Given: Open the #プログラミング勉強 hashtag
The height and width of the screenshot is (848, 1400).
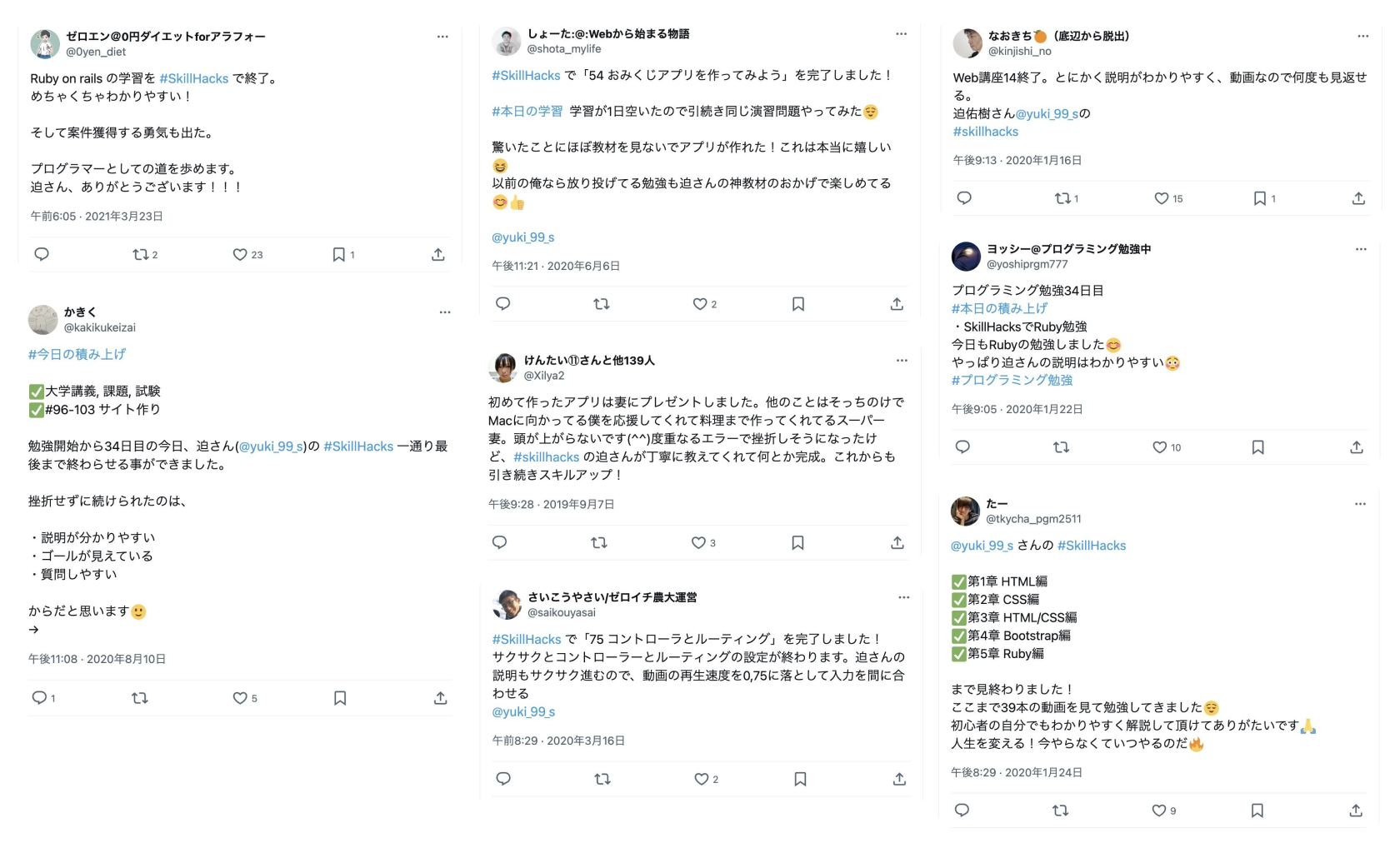Looking at the screenshot, I should click(1012, 380).
